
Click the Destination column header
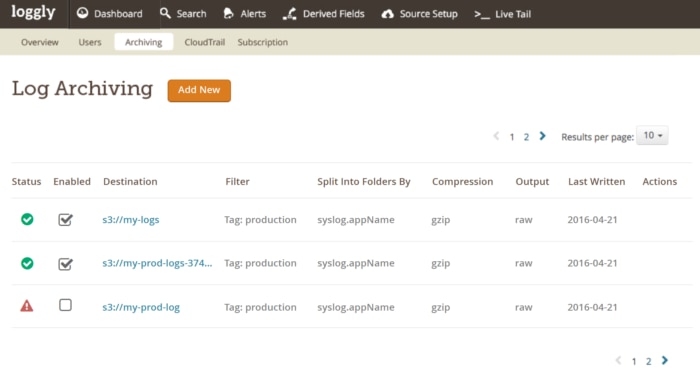click(130, 181)
